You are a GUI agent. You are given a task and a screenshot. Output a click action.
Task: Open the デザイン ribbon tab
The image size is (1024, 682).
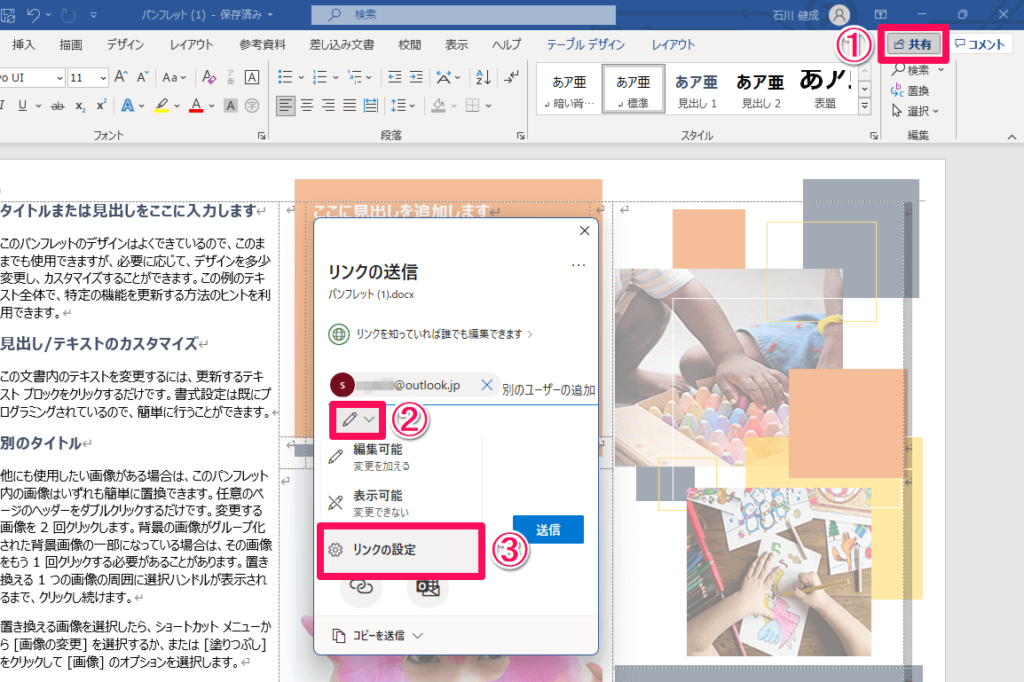[x=125, y=44]
